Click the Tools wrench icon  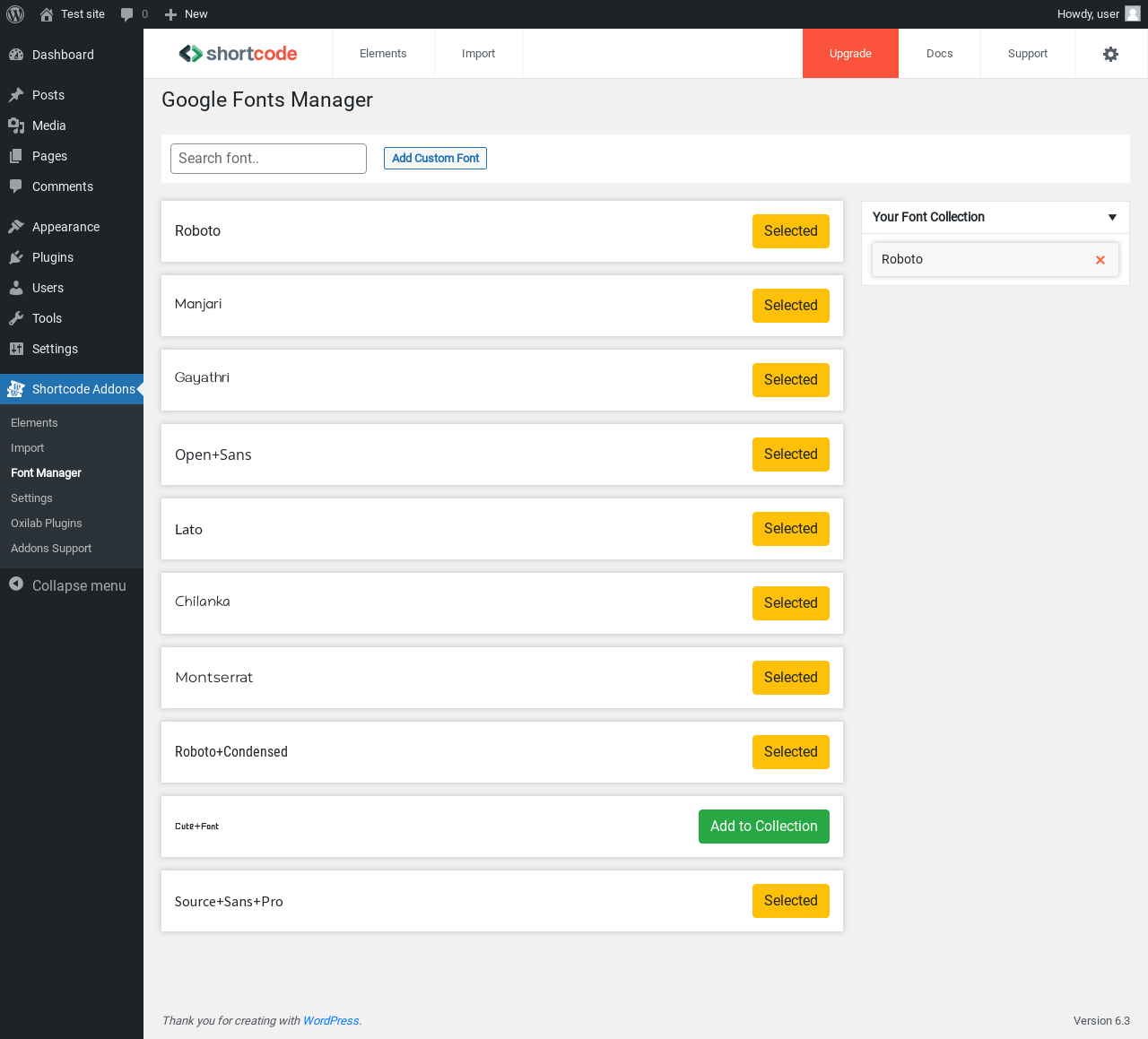(16, 318)
